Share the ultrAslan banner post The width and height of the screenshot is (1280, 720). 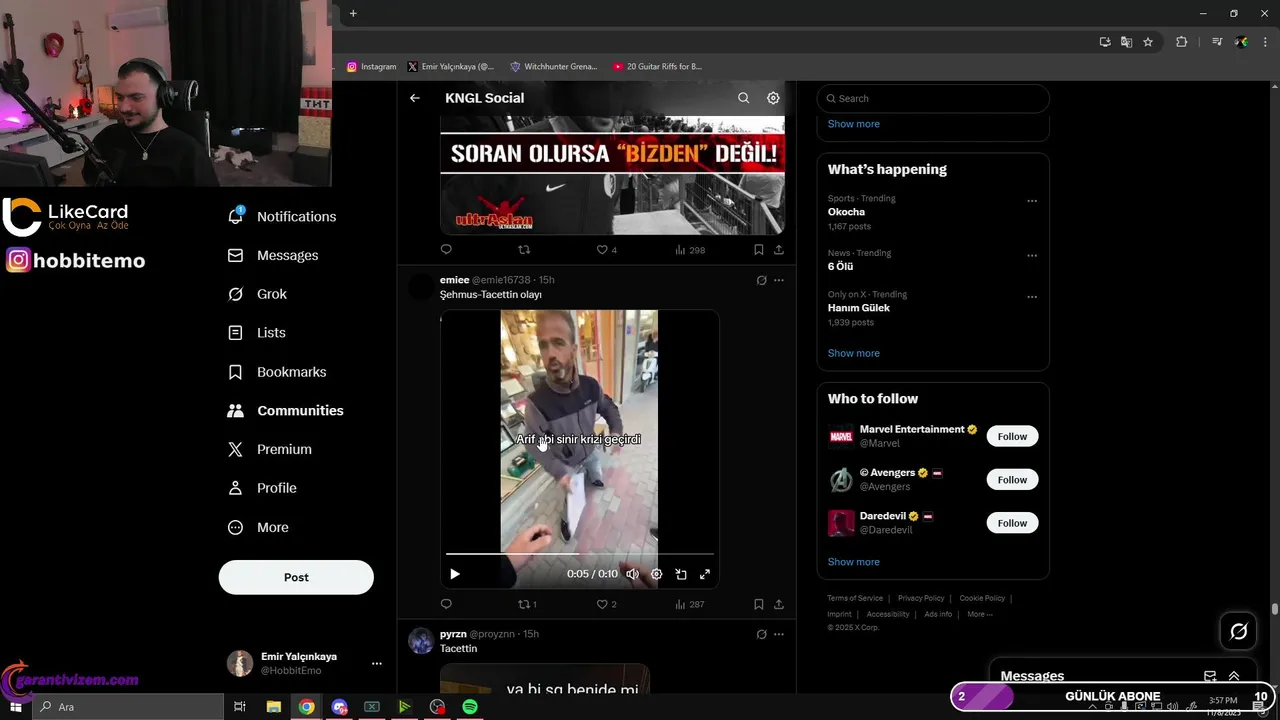(779, 250)
